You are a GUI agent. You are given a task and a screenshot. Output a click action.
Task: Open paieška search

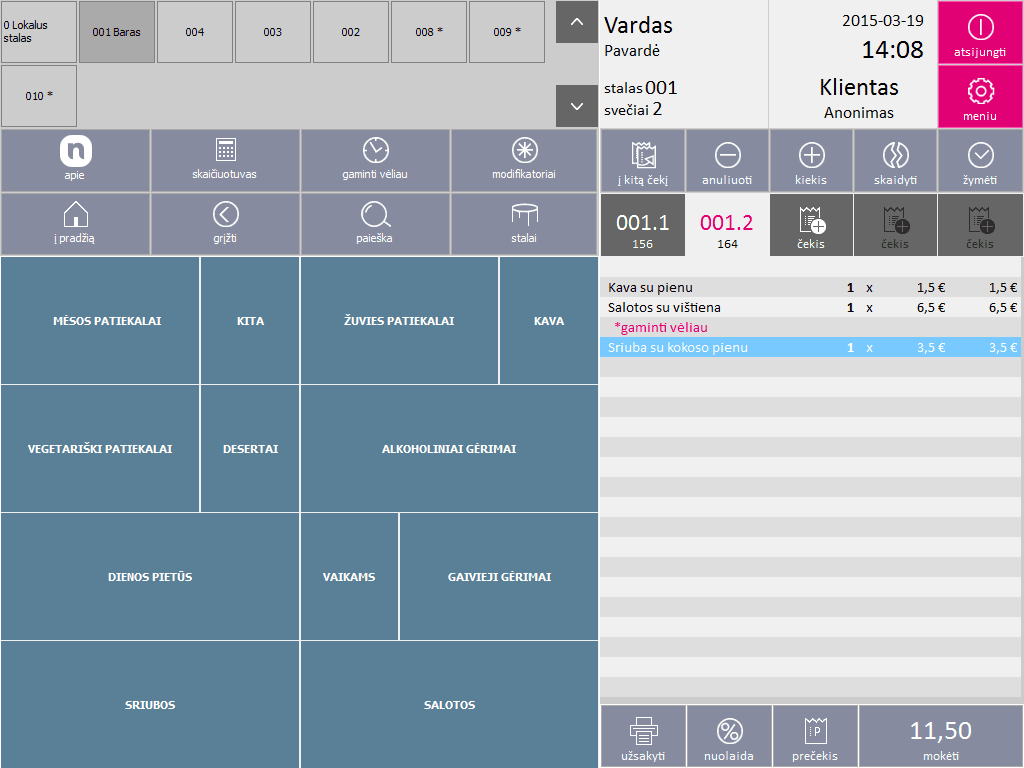pos(375,224)
